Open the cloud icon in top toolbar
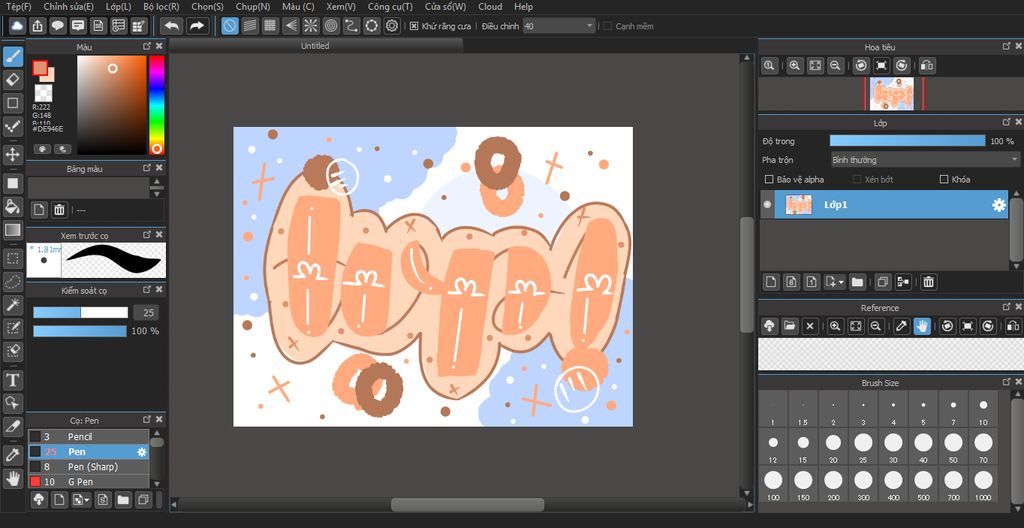This screenshot has height=528, width=1024. [17, 26]
